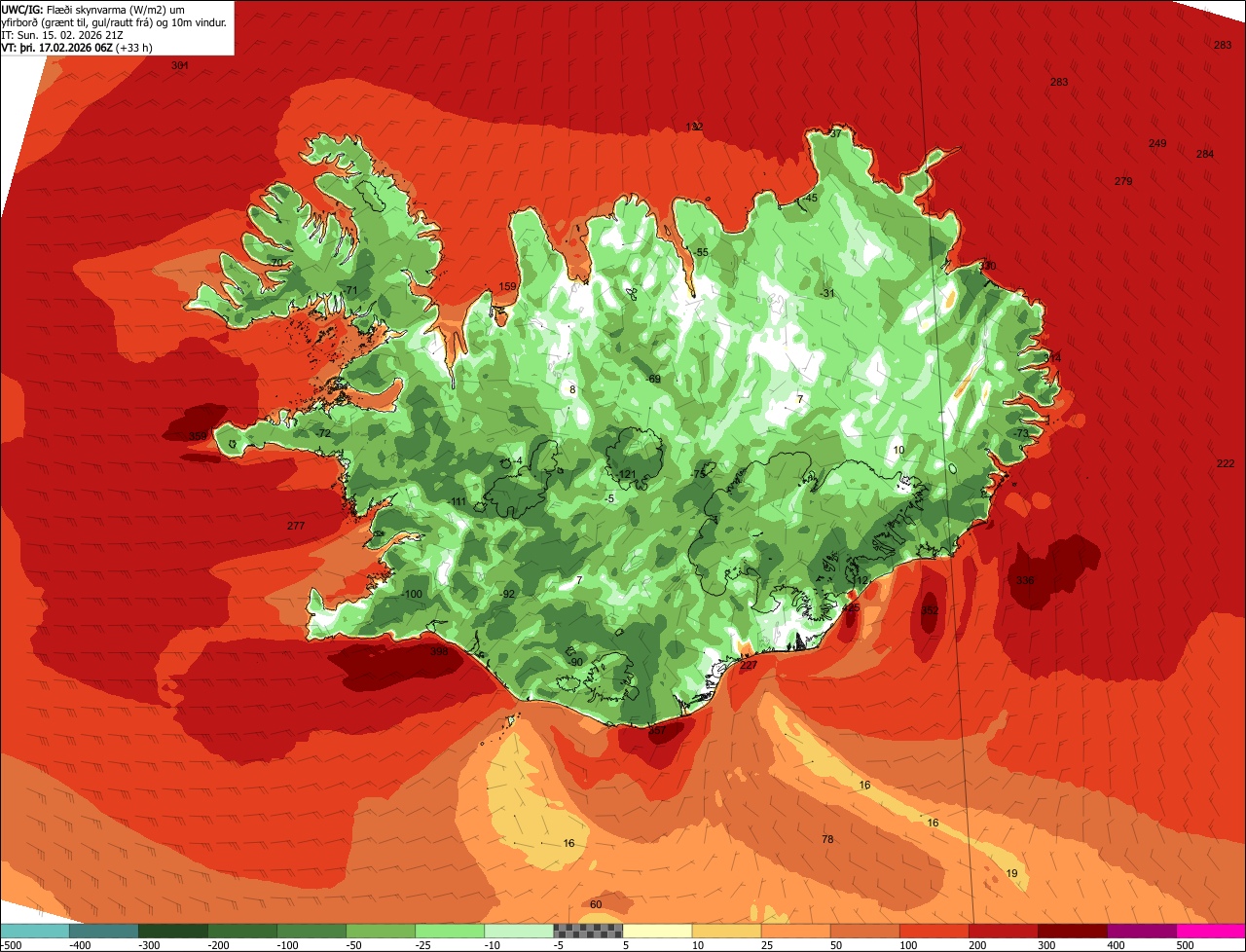This screenshot has width=1246, height=952.
Task: Select the pale yellow legend swatch 5 to 10
Action: [657, 931]
